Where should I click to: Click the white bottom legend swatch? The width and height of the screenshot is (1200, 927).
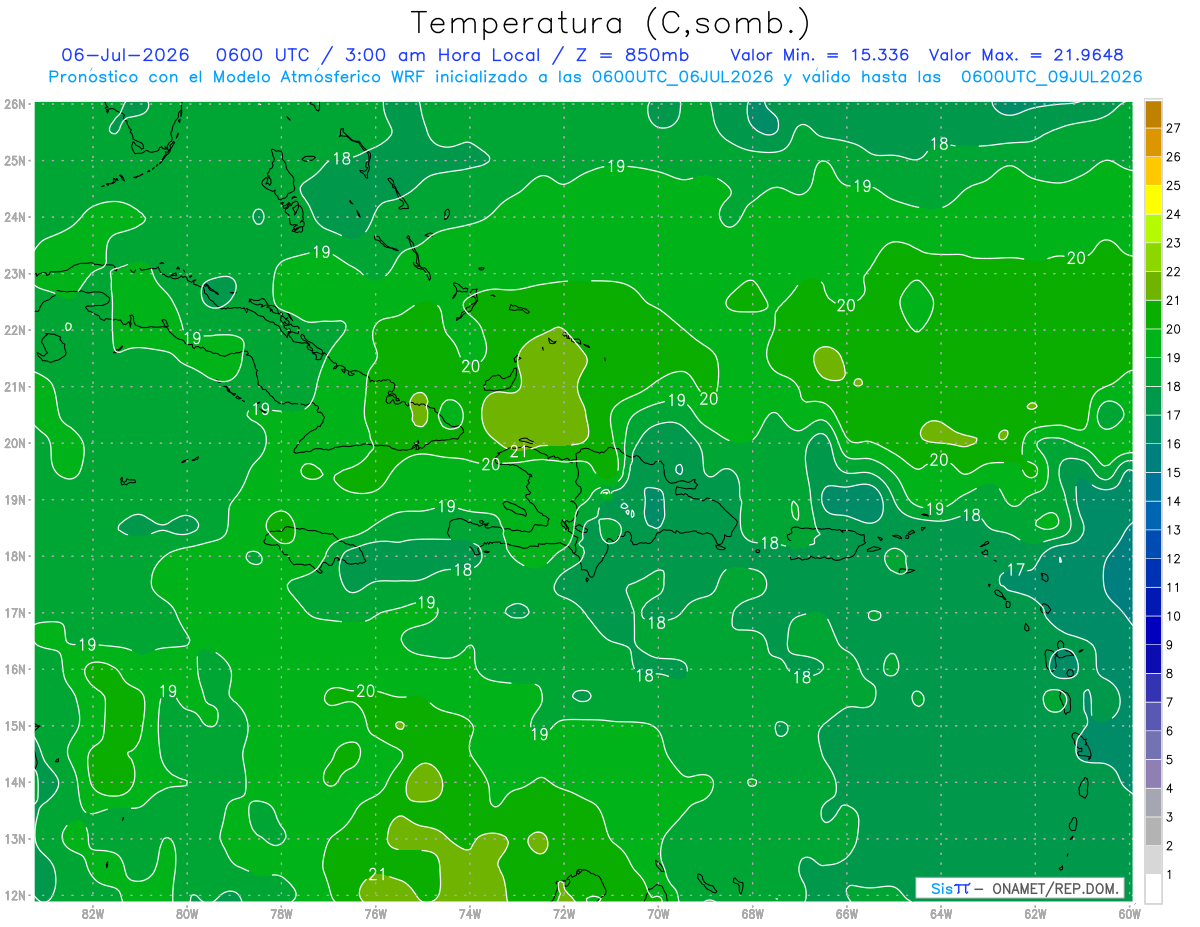click(x=1154, y=887)
